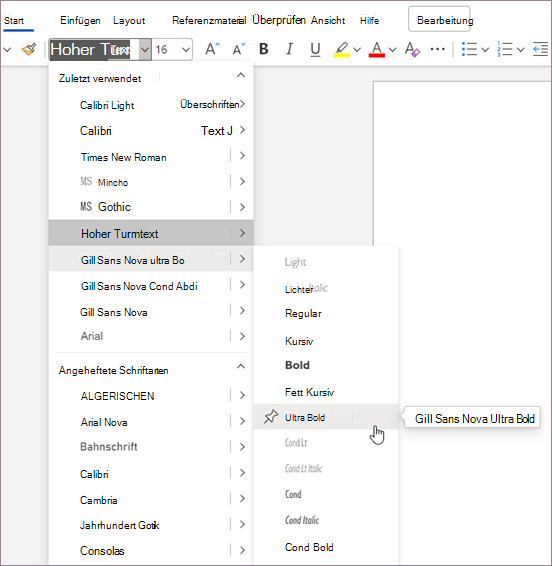The height and width of the screenshot is (566, 552).
Task: Pick the Cond Bold font style
Action: click(x=309, y=547)
